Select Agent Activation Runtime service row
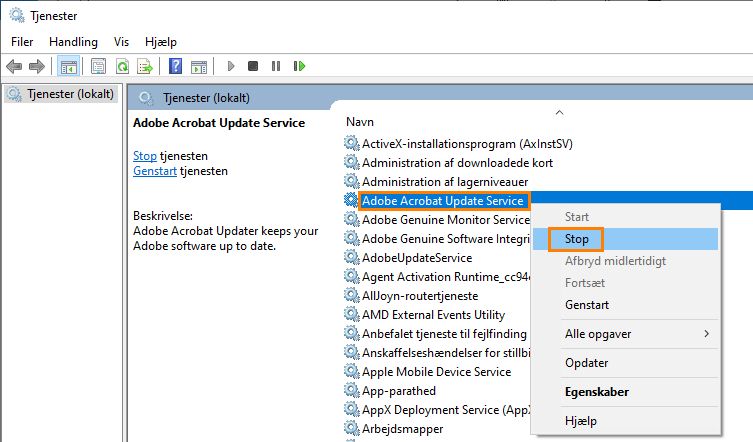This screenshot has width=753, height=442. 446,277
